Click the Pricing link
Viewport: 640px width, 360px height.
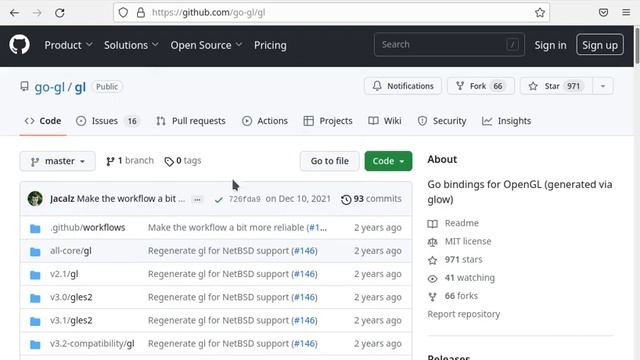point(270,45)
